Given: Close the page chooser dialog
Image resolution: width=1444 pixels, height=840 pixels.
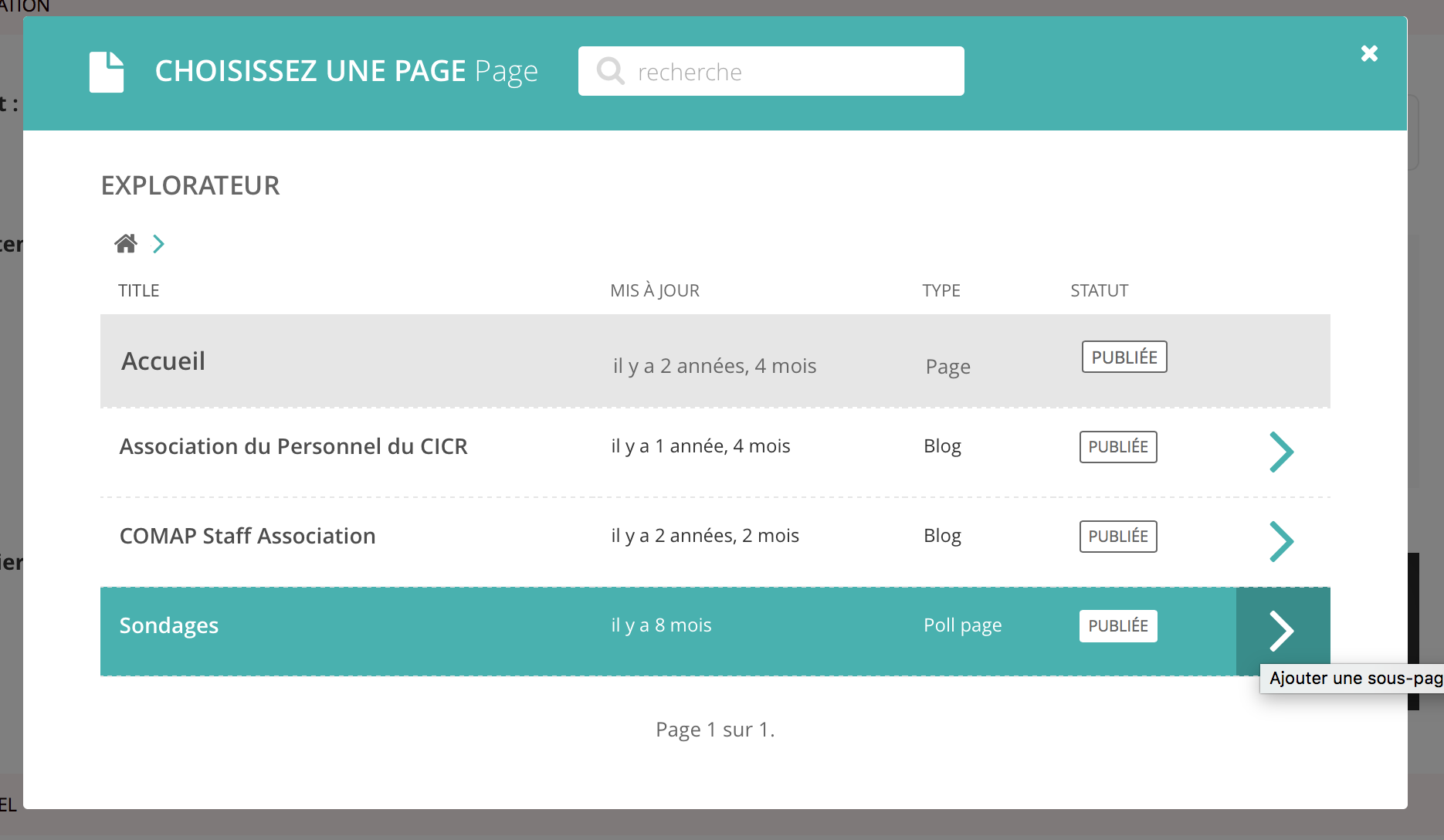Looking at the screenshot, I should tap(1369, 53).
